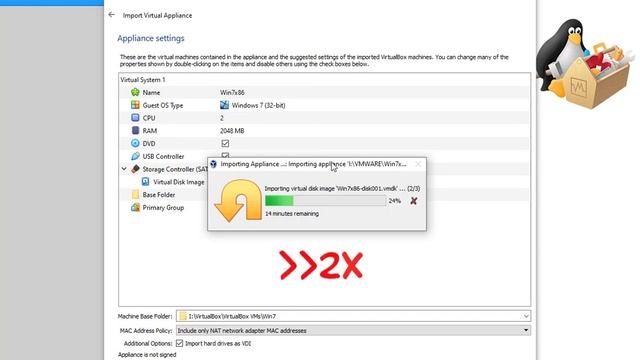640x360 pixels.
Task: Close the Importing Appliance dialog
Action: pos(418,164)
